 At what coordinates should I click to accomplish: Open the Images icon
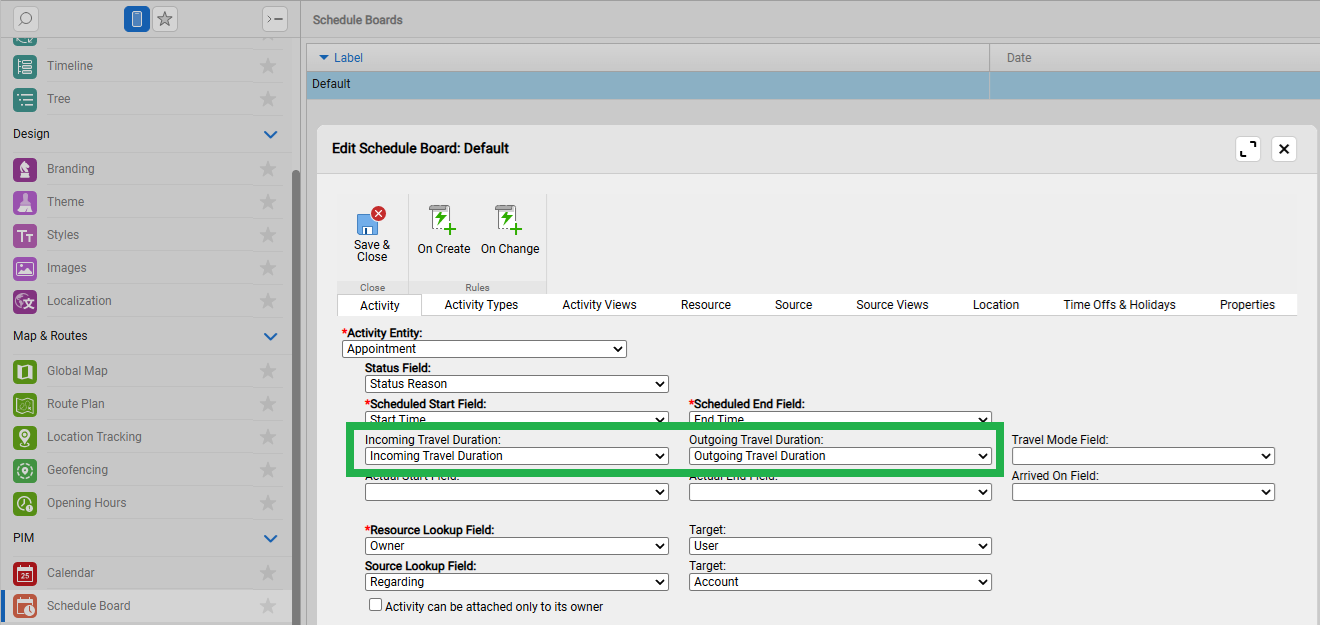[x=25, y=268]
